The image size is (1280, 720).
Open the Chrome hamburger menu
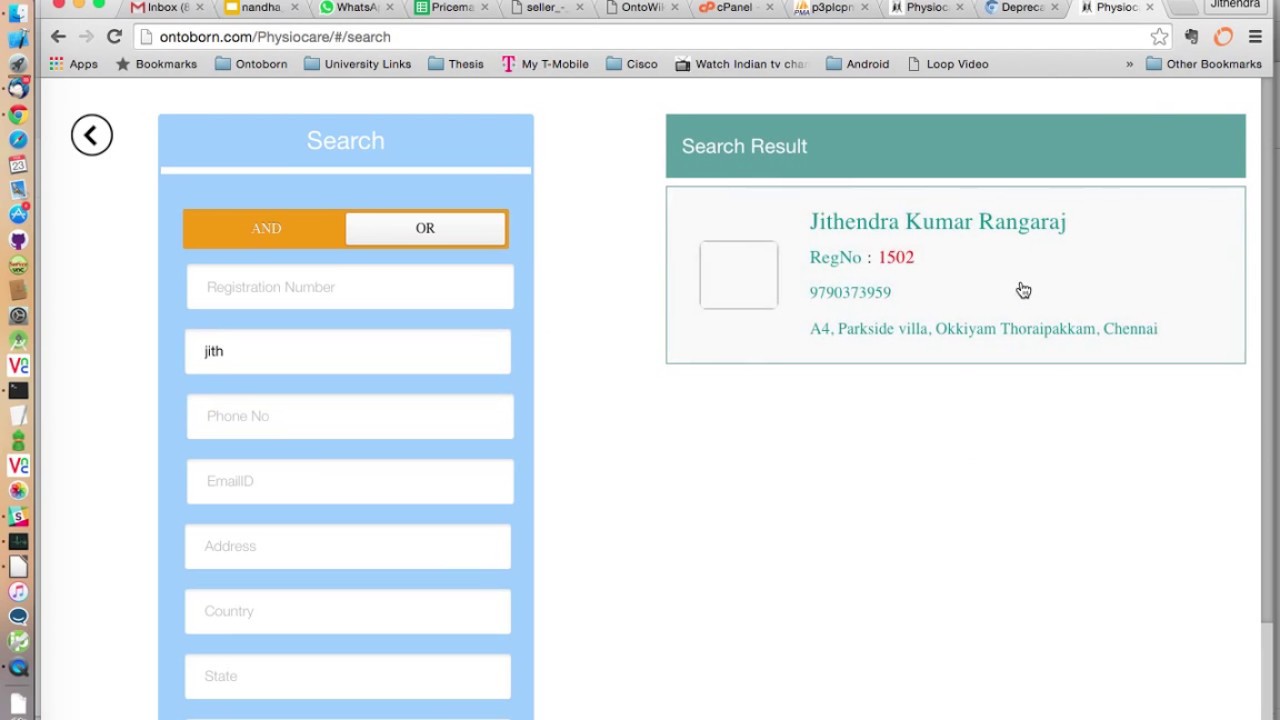(1255, 37)
